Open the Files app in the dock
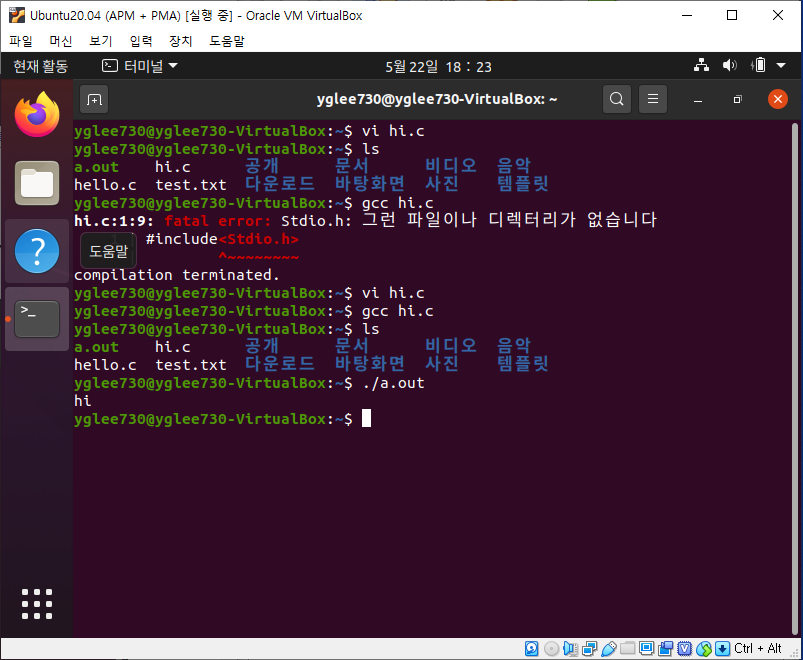Screen dimensions: 803x660 pos(37,183)
